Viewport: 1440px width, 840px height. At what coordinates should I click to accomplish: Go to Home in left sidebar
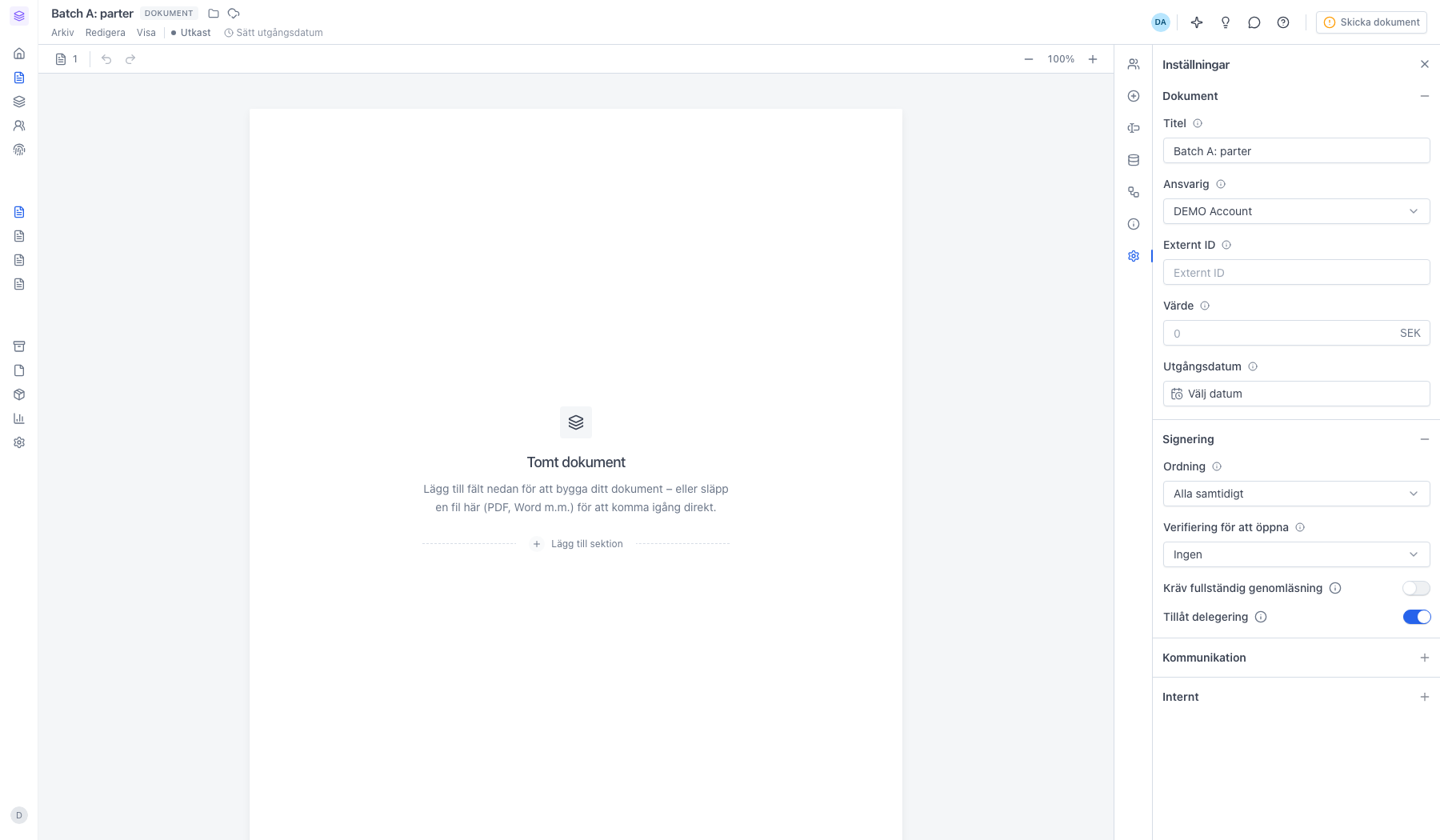tap(19, 54)
